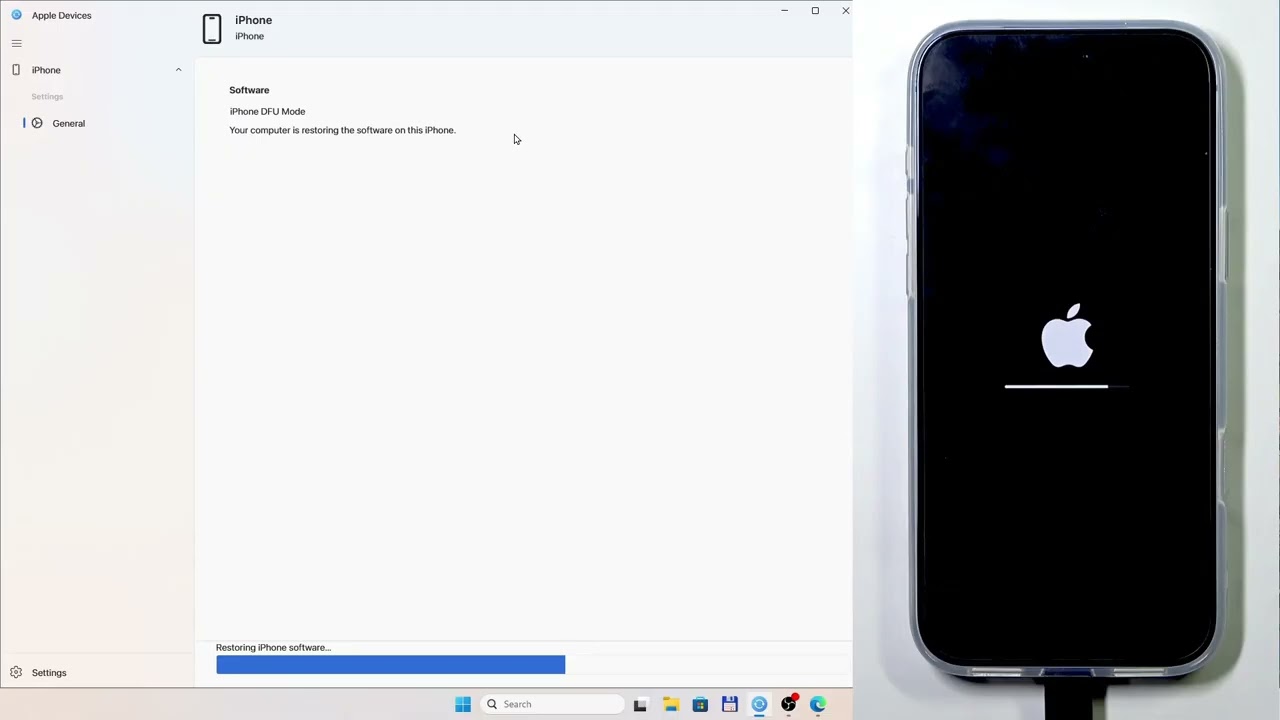The height and width of the screenshot is (720, 1280).
Task: Collapse the iPhone sidebar section
Action: pos(179,70)
